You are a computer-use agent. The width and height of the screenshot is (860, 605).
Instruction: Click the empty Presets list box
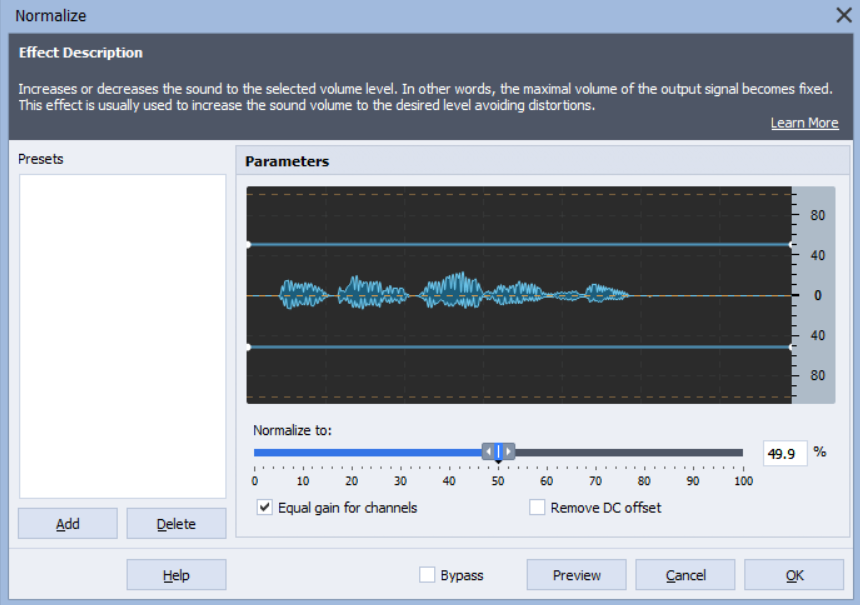[x=122, y=336]
